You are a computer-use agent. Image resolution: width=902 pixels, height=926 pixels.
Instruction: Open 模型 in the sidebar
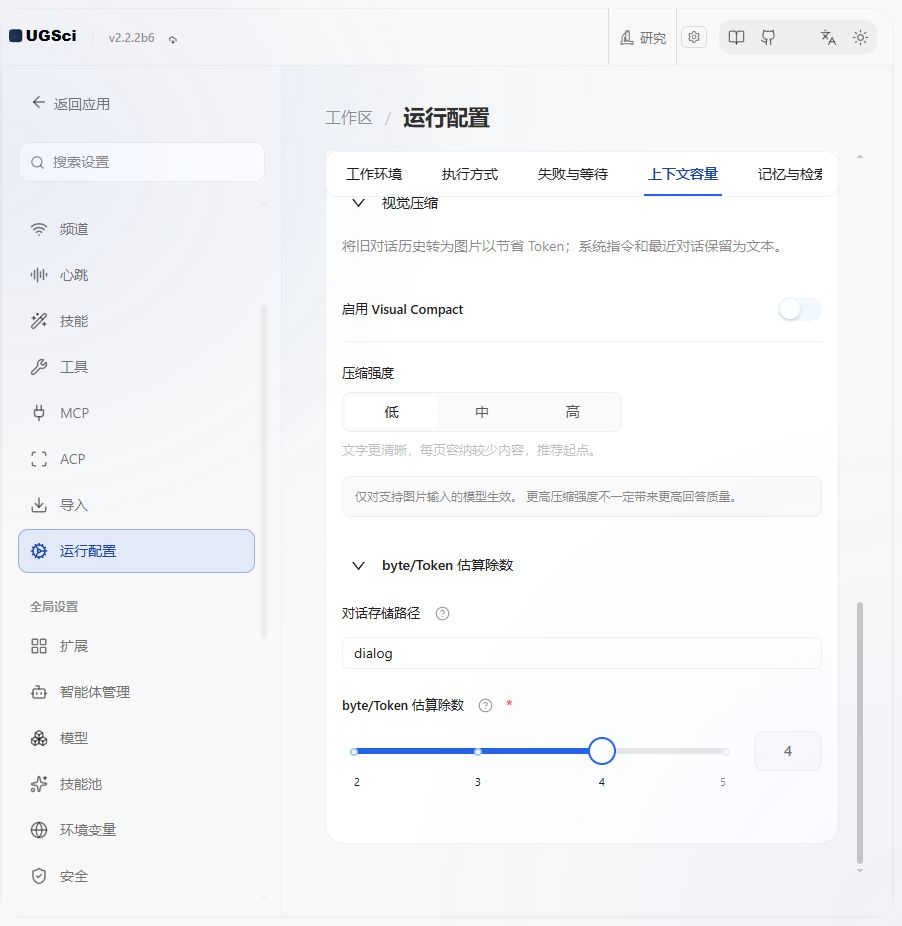click(x=136, y=738)
